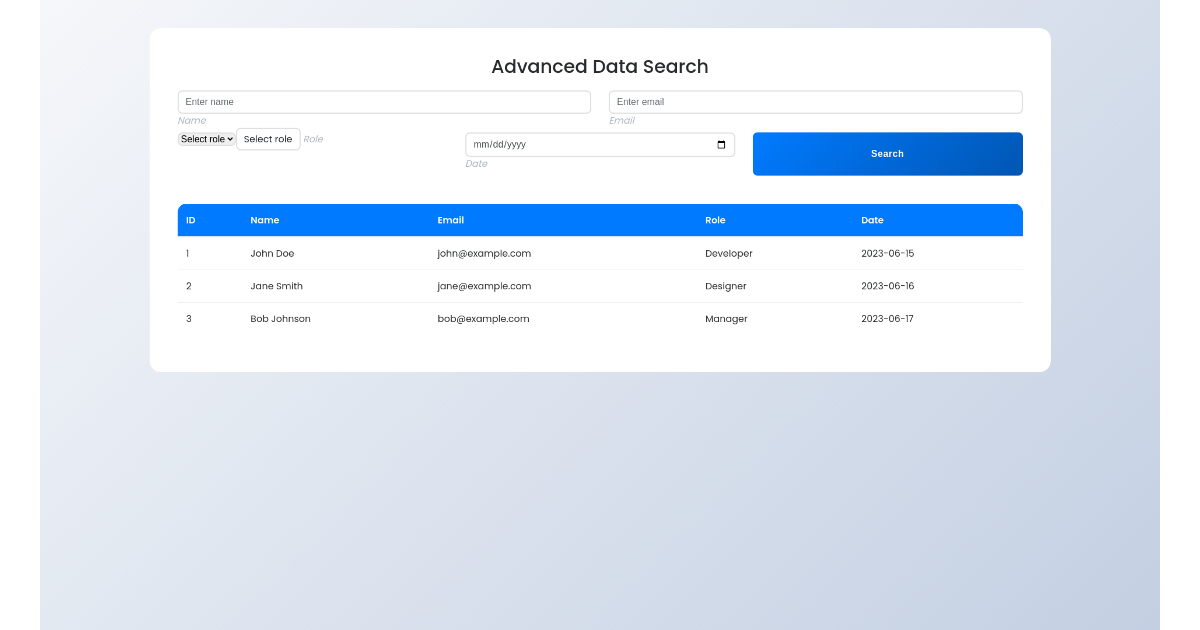Viewport: 1200px width, 630px height.
Task: Click john@example.com email cell
Action: pos(484,254)
